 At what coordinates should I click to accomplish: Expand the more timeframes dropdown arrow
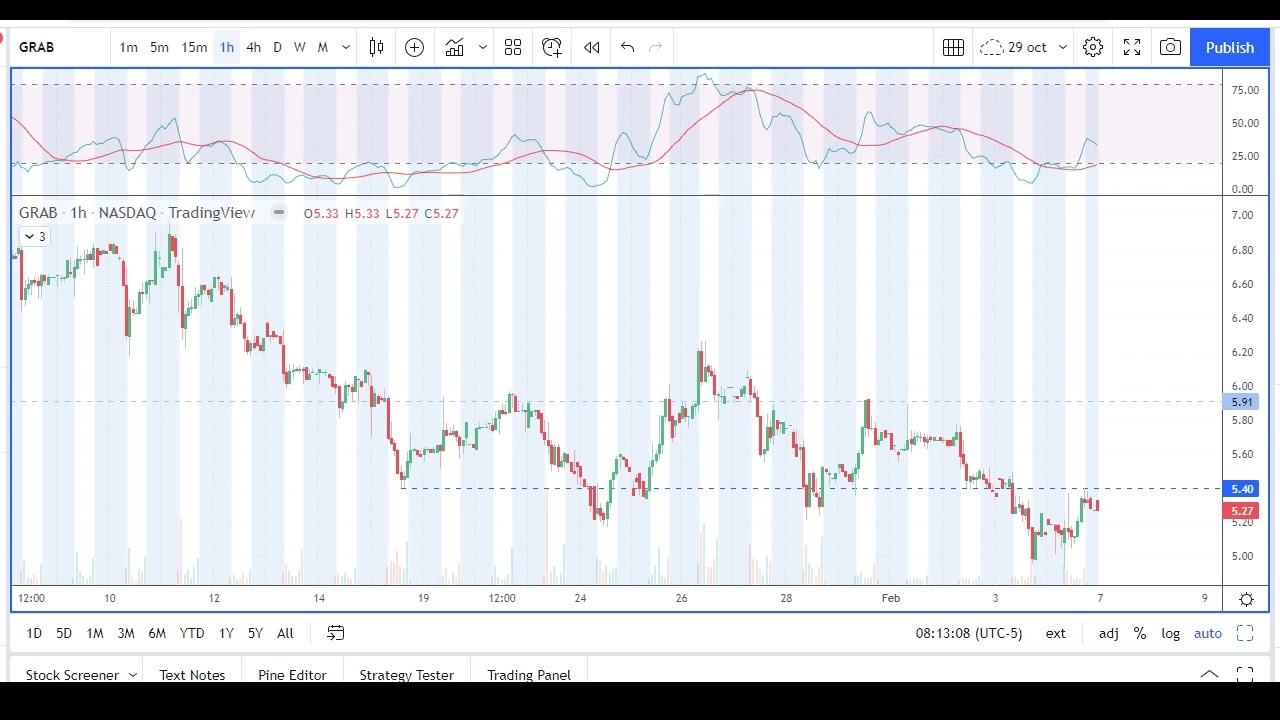346,47
